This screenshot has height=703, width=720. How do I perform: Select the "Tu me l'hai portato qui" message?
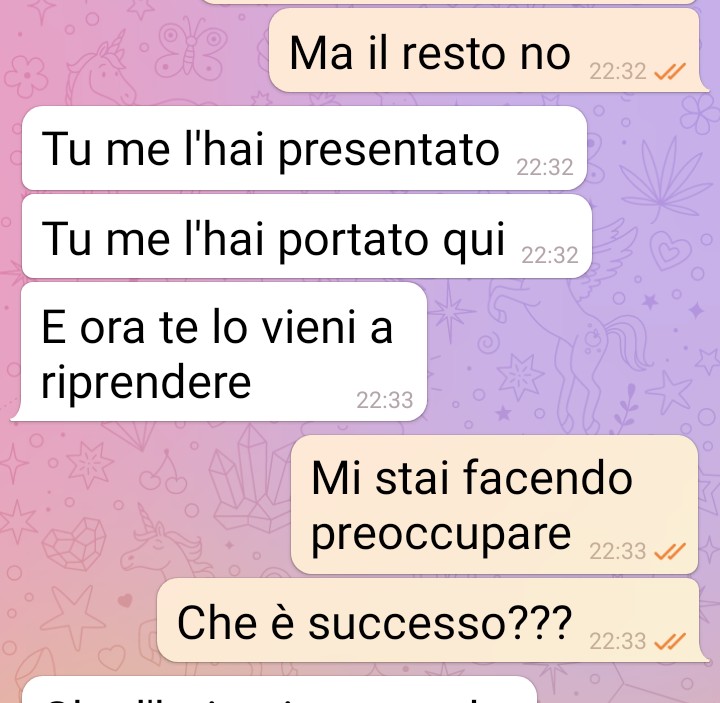click(307, 236)
